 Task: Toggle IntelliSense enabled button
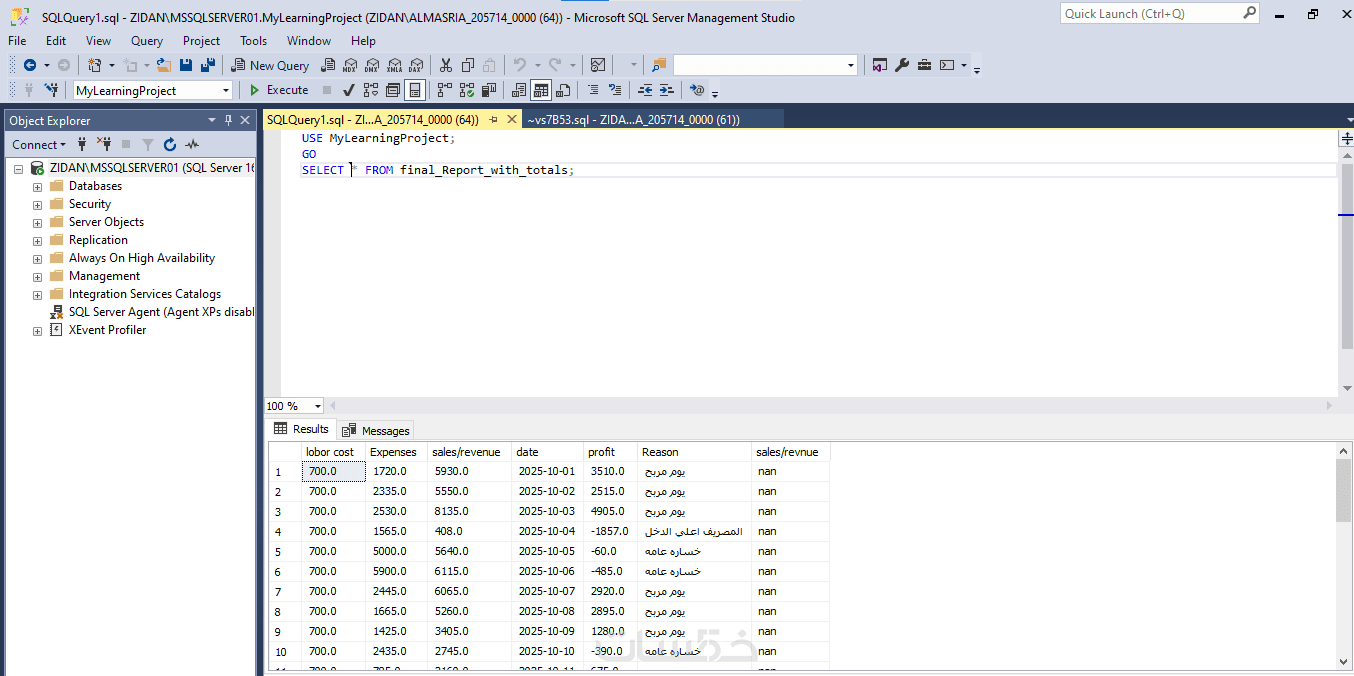coord(415,90)
